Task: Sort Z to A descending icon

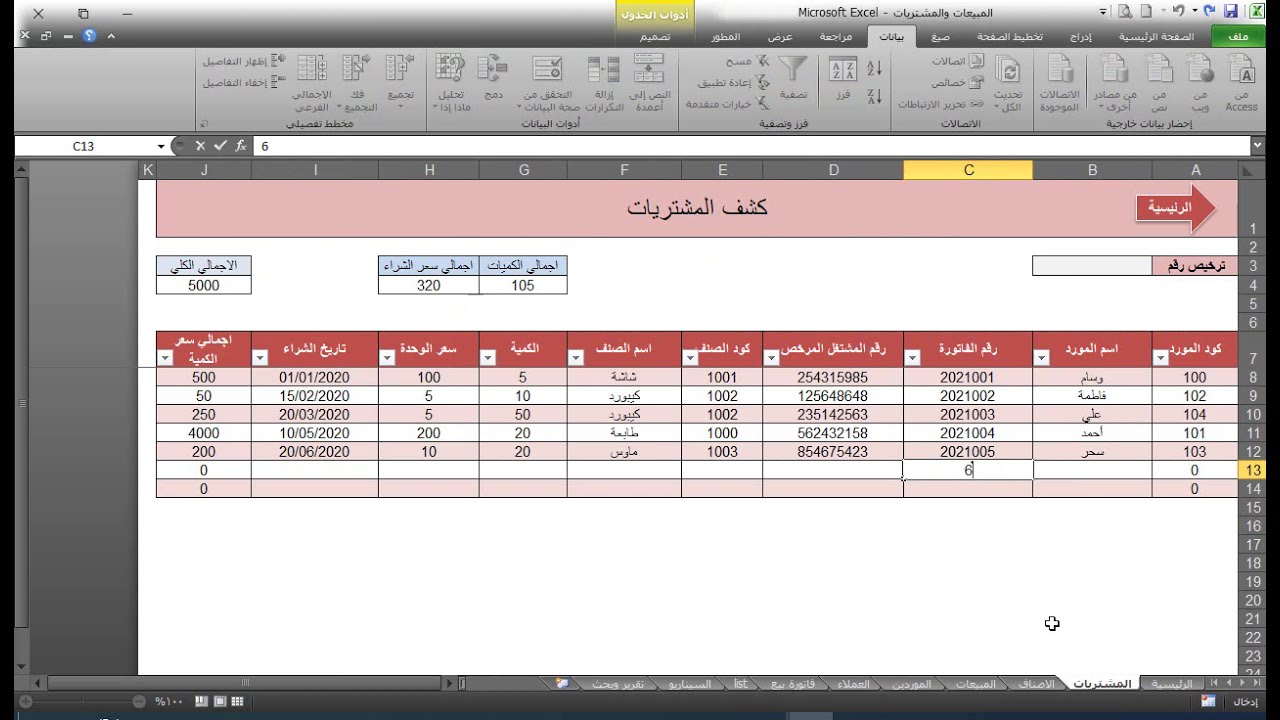Action: 874,97
